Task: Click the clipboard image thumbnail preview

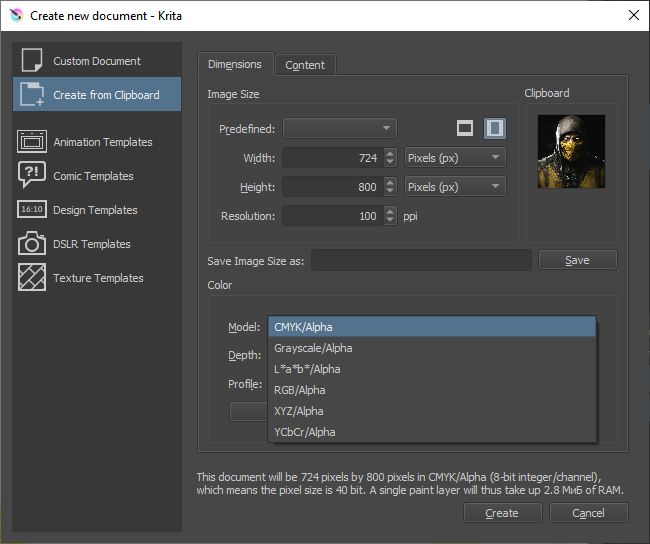Action: coord(571,151)
